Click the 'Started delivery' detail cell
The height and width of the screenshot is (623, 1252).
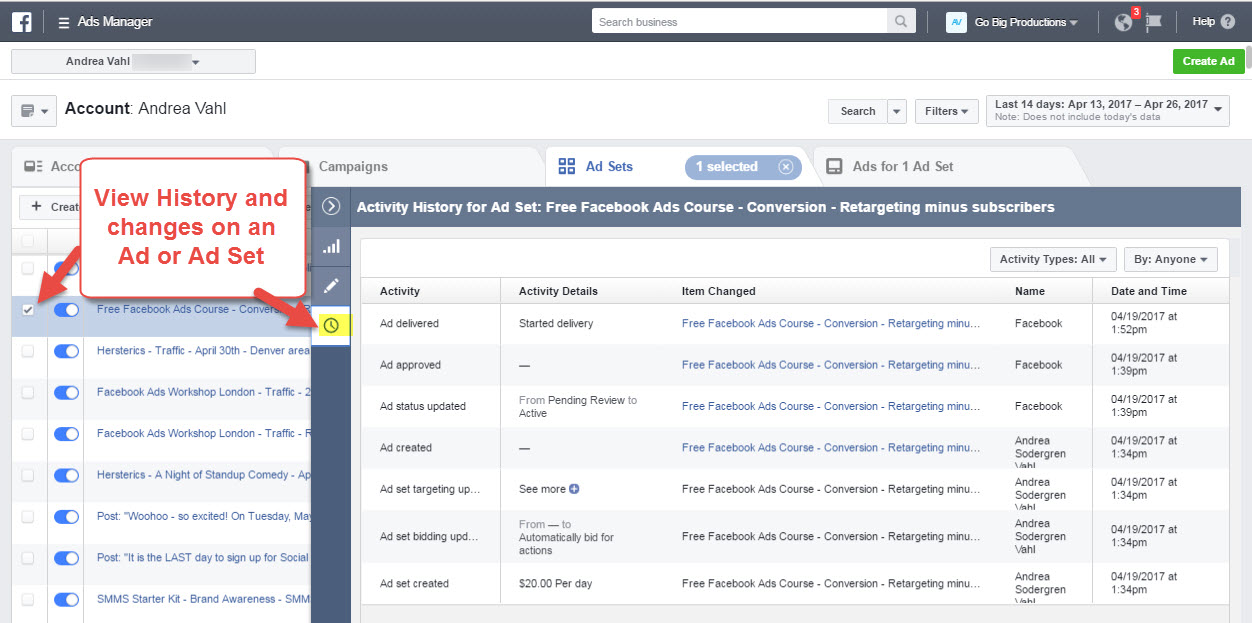tap(556, 324)
